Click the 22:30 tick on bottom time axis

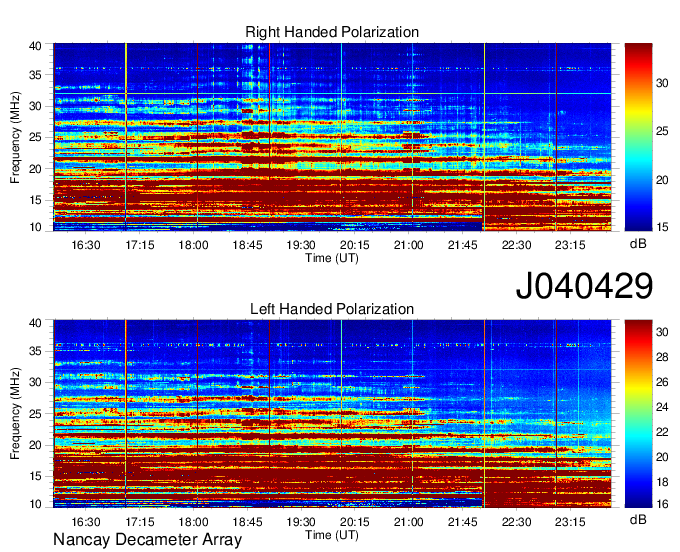pyautogui.click(x=517, y=522)
